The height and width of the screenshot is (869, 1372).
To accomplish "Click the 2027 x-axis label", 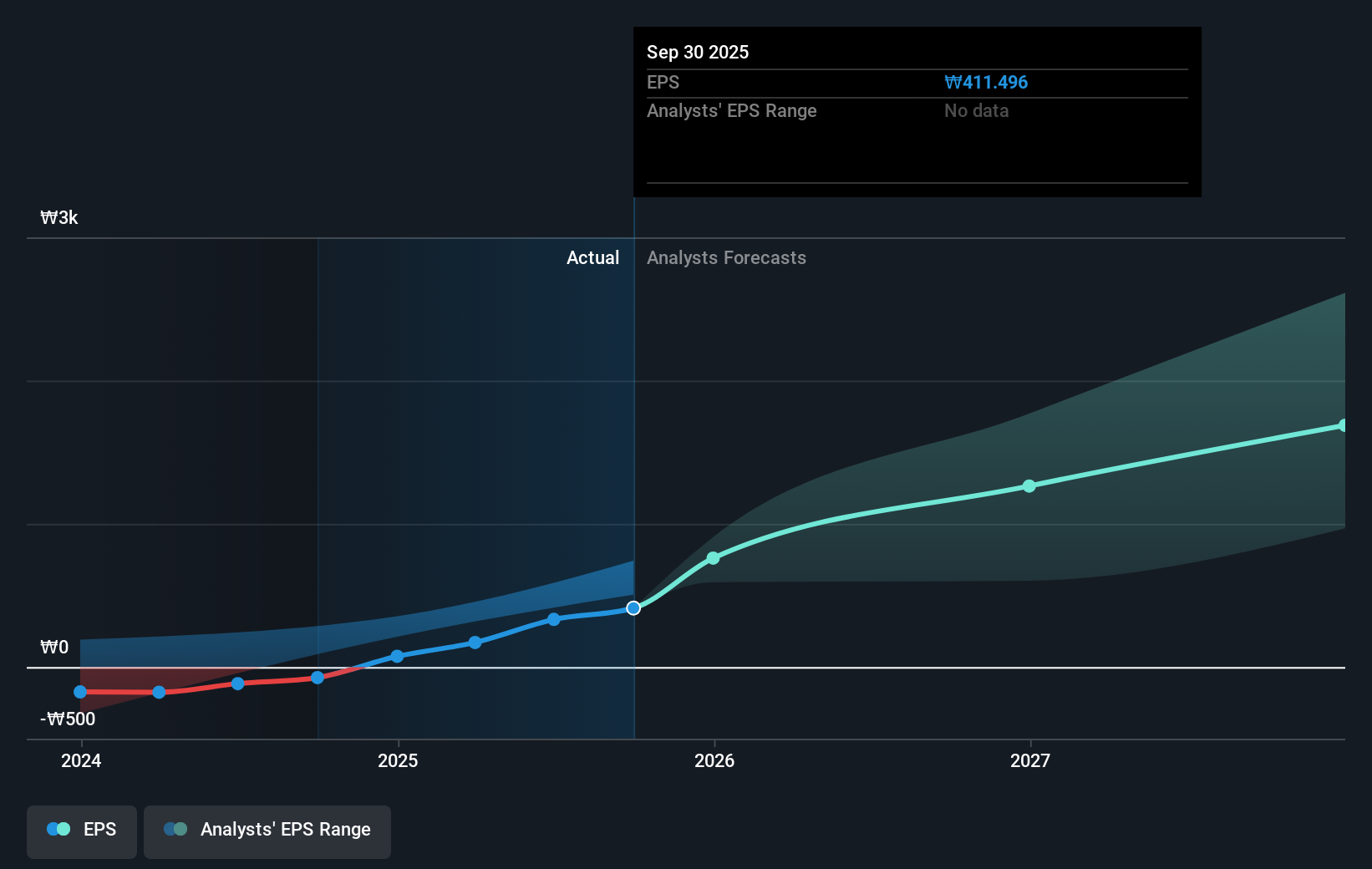I will click(x=1030, y=760).
